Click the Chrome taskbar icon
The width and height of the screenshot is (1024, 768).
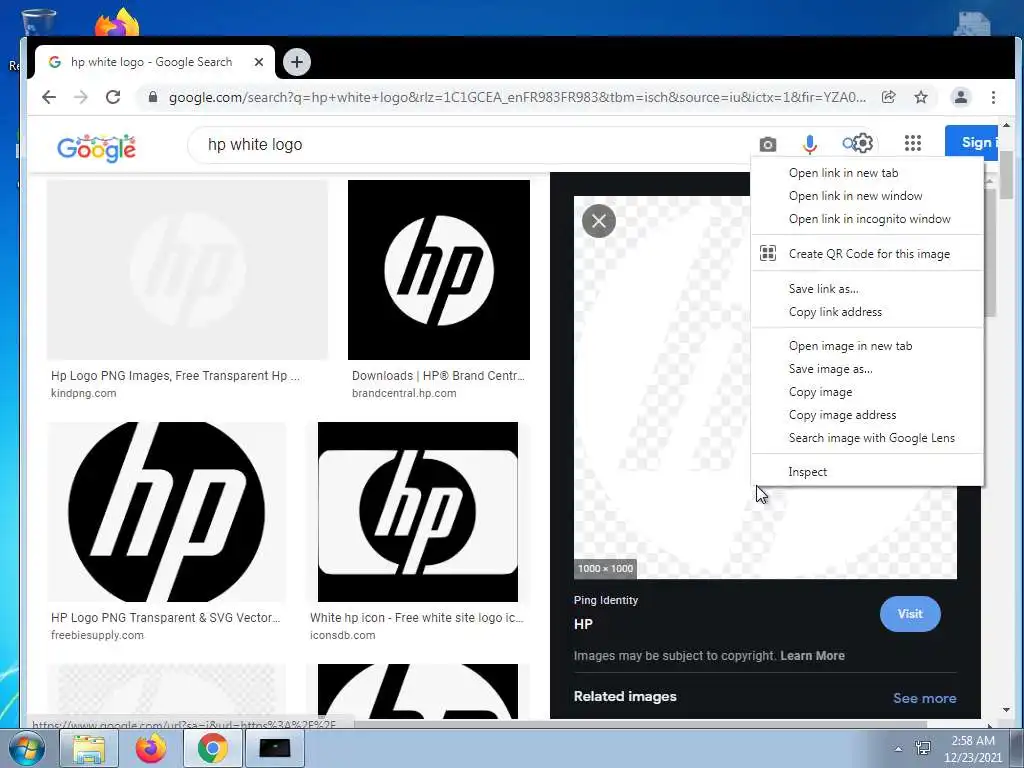point(213,748)
